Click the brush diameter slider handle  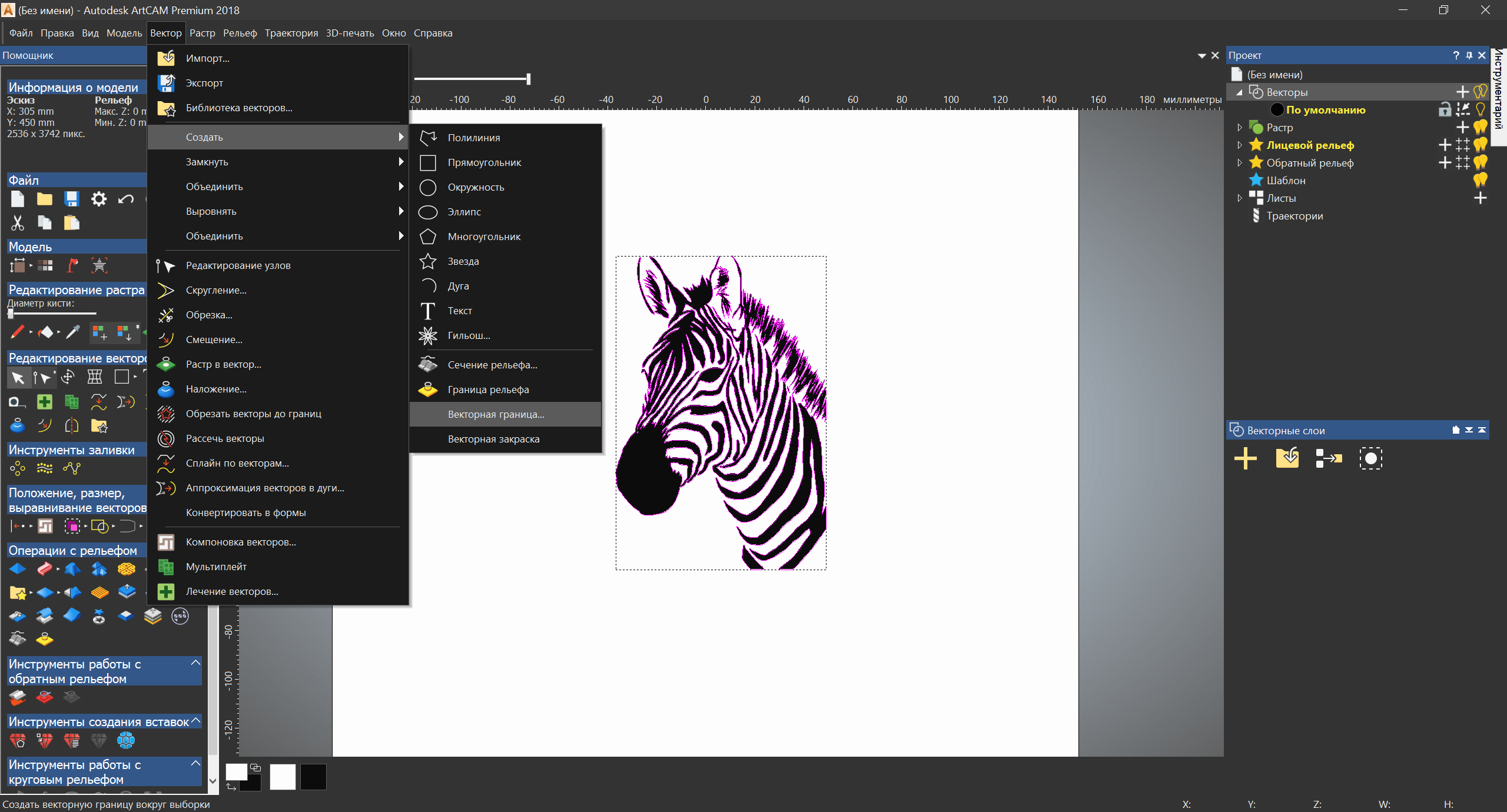(x=10, y=313)
